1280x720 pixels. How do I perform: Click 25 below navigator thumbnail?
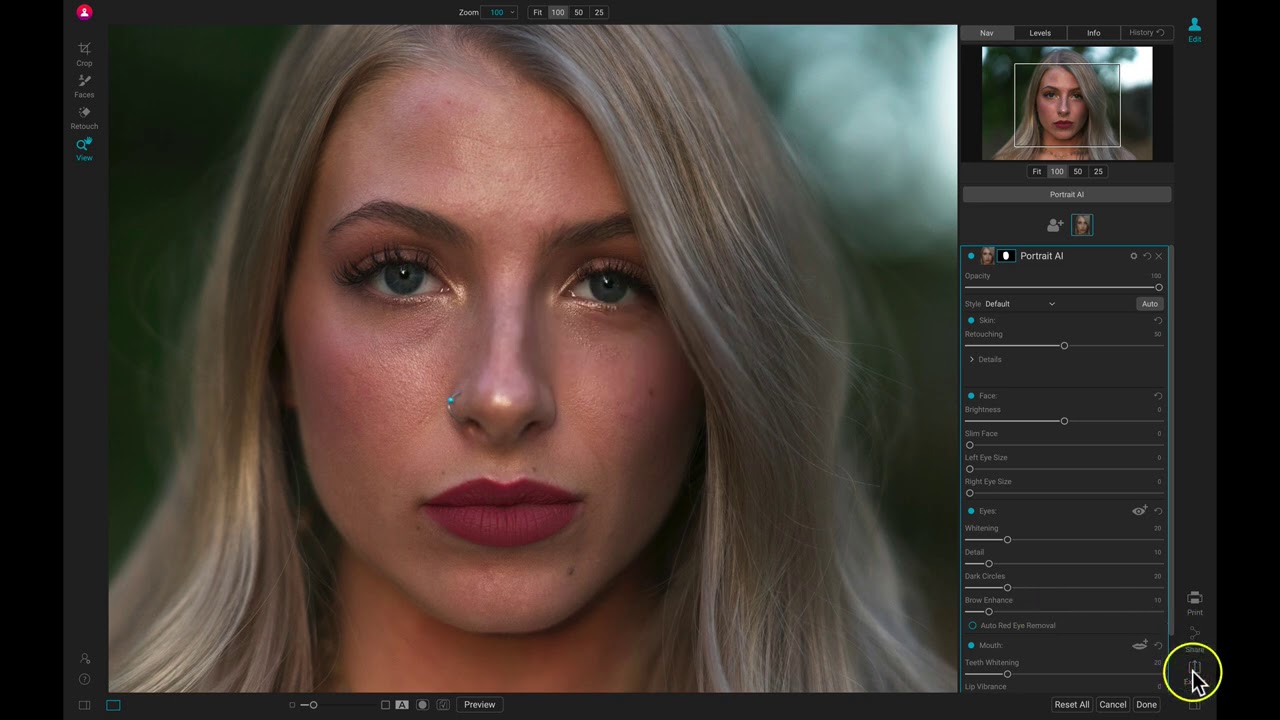pos(1098,171)
